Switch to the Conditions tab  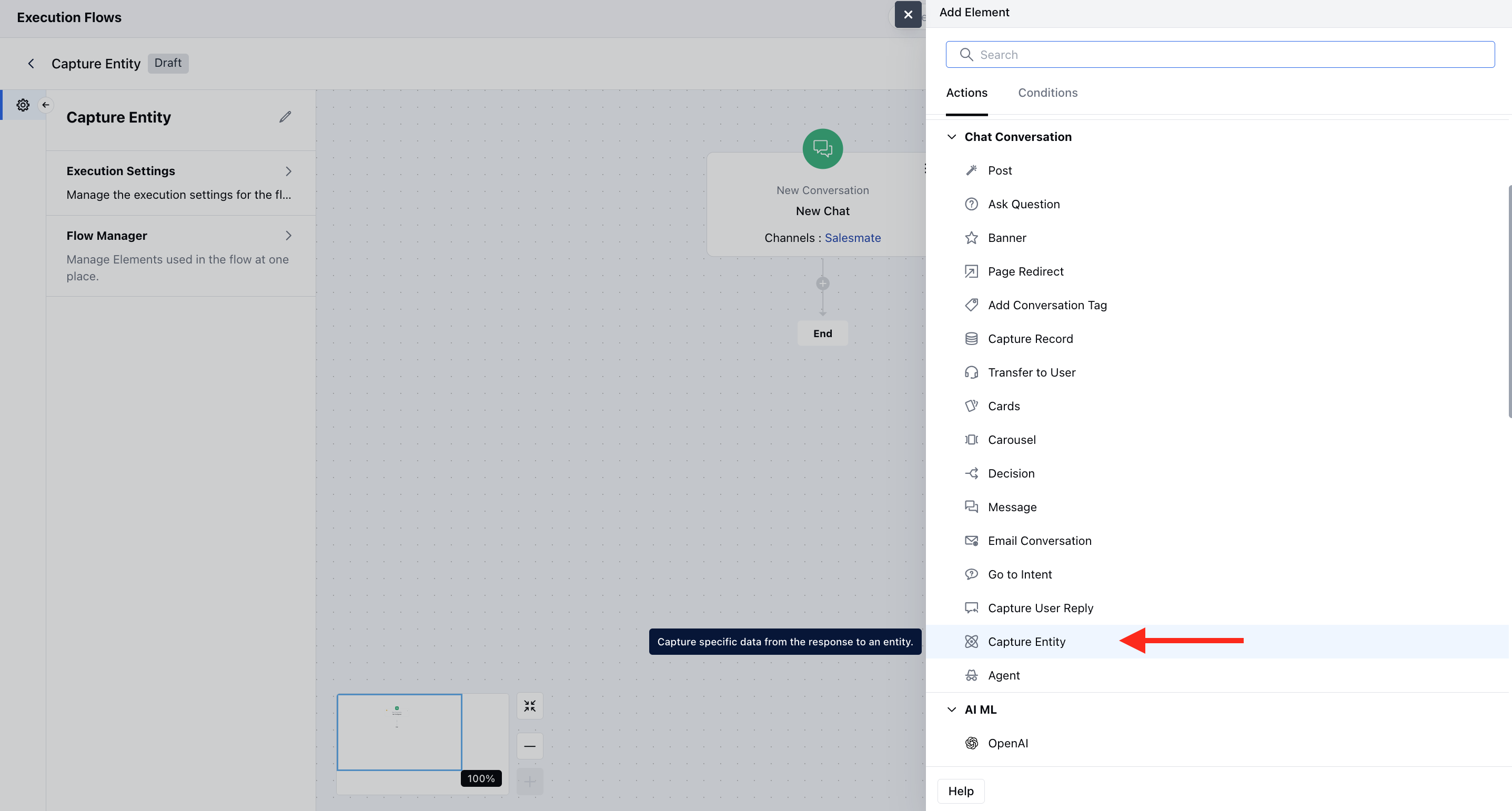[1047, 93]
